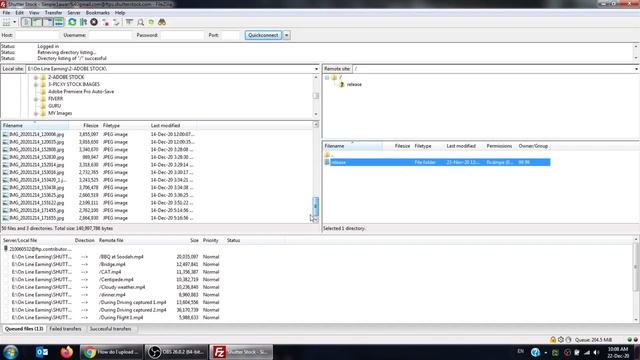Image resolution: width=640 pixels, height=360 pixels.
Task: Search for files with binoculars icon
Action: [162, 22]
